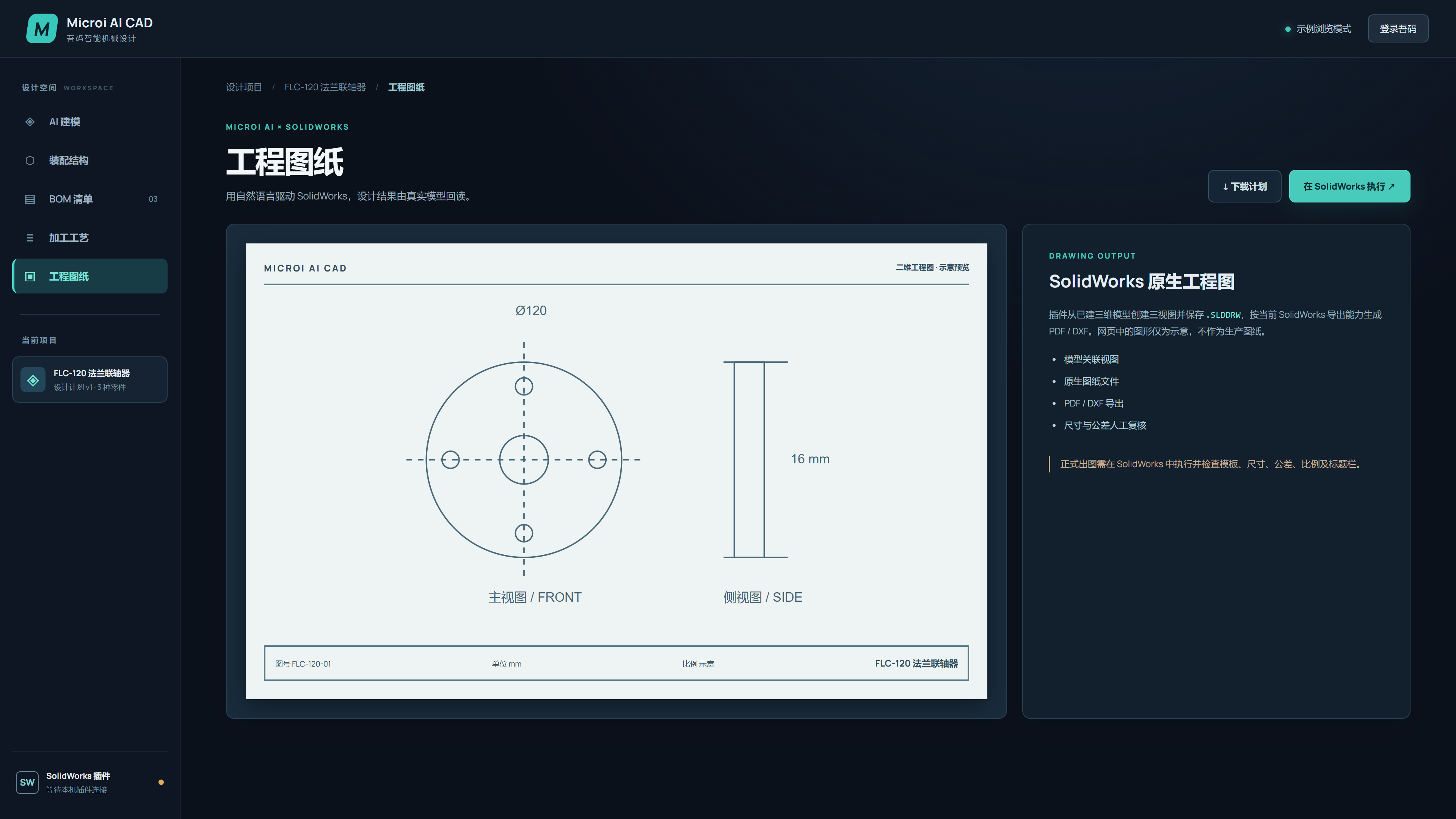Go to FLC-120 法兰联轴器 breadcrumb link
1456x819 pixels.
[325, 87]
